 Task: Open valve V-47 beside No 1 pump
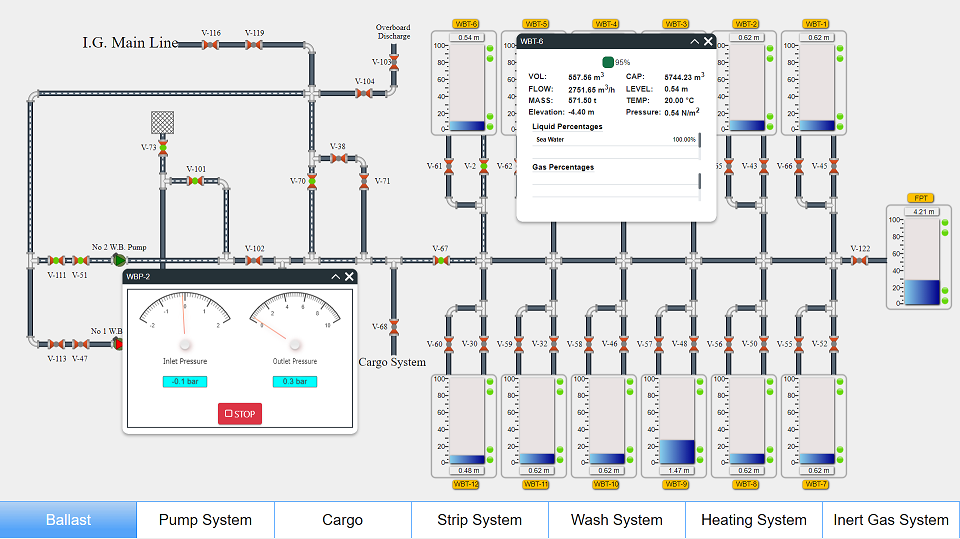[x=80, y=344]
